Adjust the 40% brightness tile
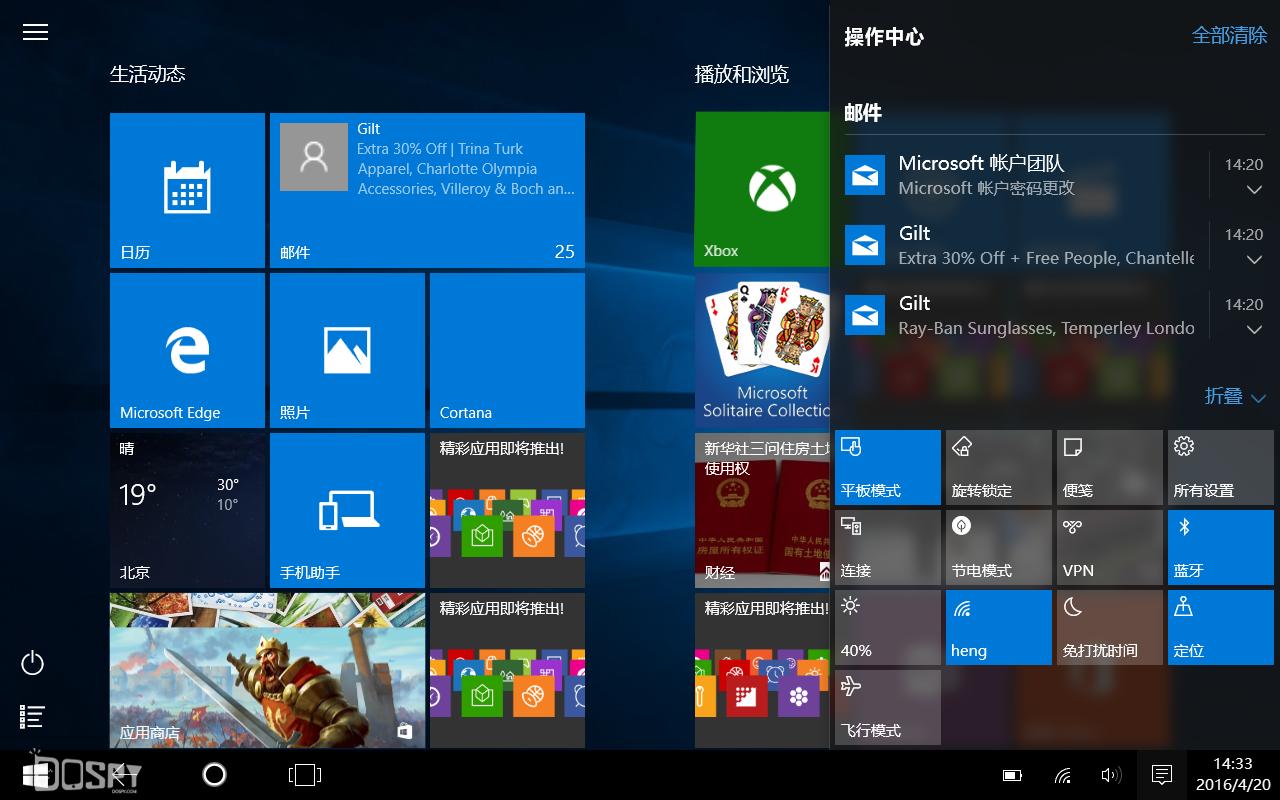Screen dimensions: 1280x800 pos(888,627)
